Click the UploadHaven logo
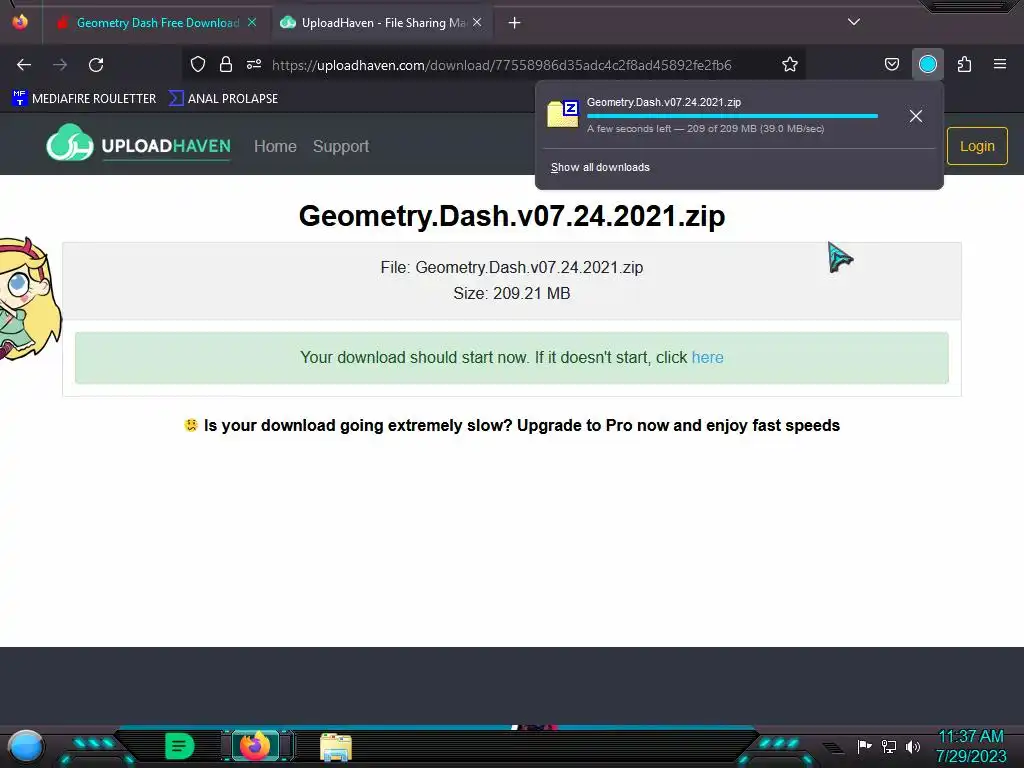The height and width of the screenshot is (768, 1024). (138, 143)
